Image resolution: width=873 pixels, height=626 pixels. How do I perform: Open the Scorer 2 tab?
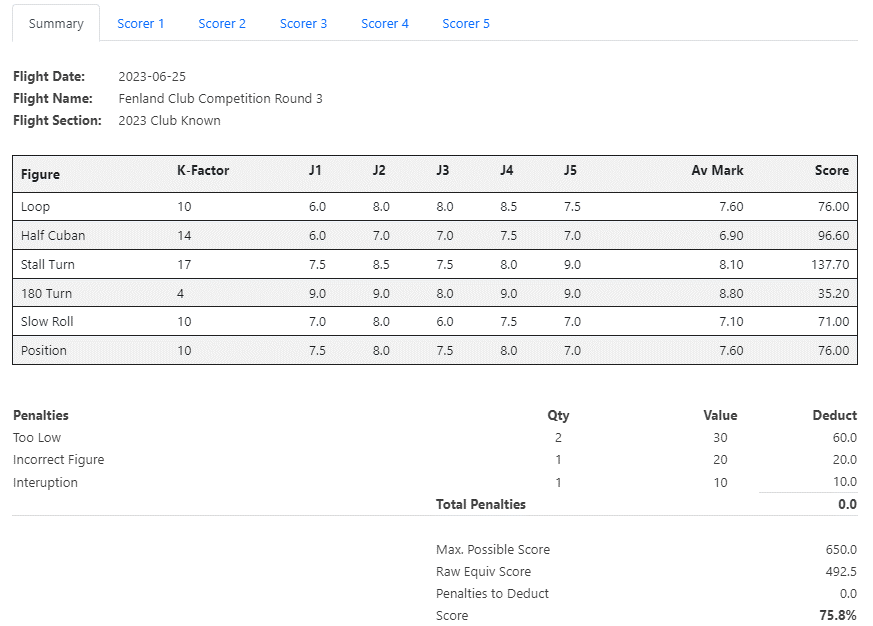(222, 23)
